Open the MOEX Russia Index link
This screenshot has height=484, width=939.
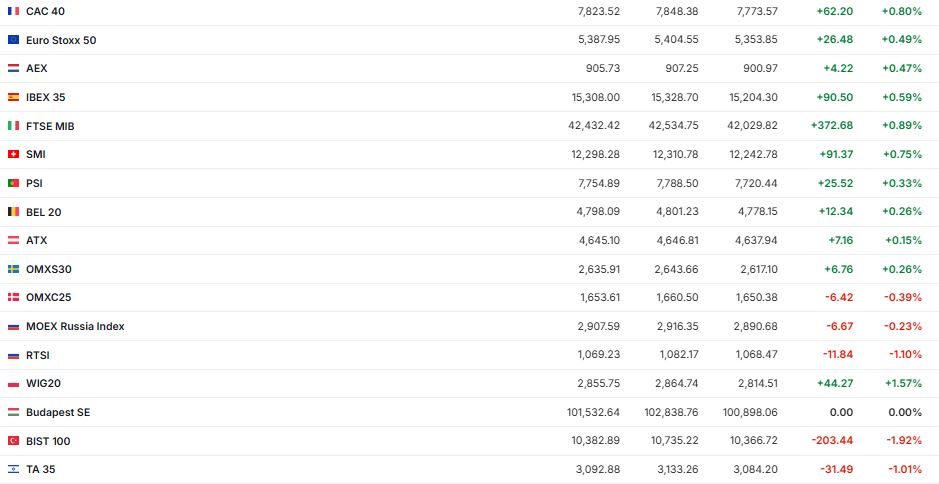(75, 326)
